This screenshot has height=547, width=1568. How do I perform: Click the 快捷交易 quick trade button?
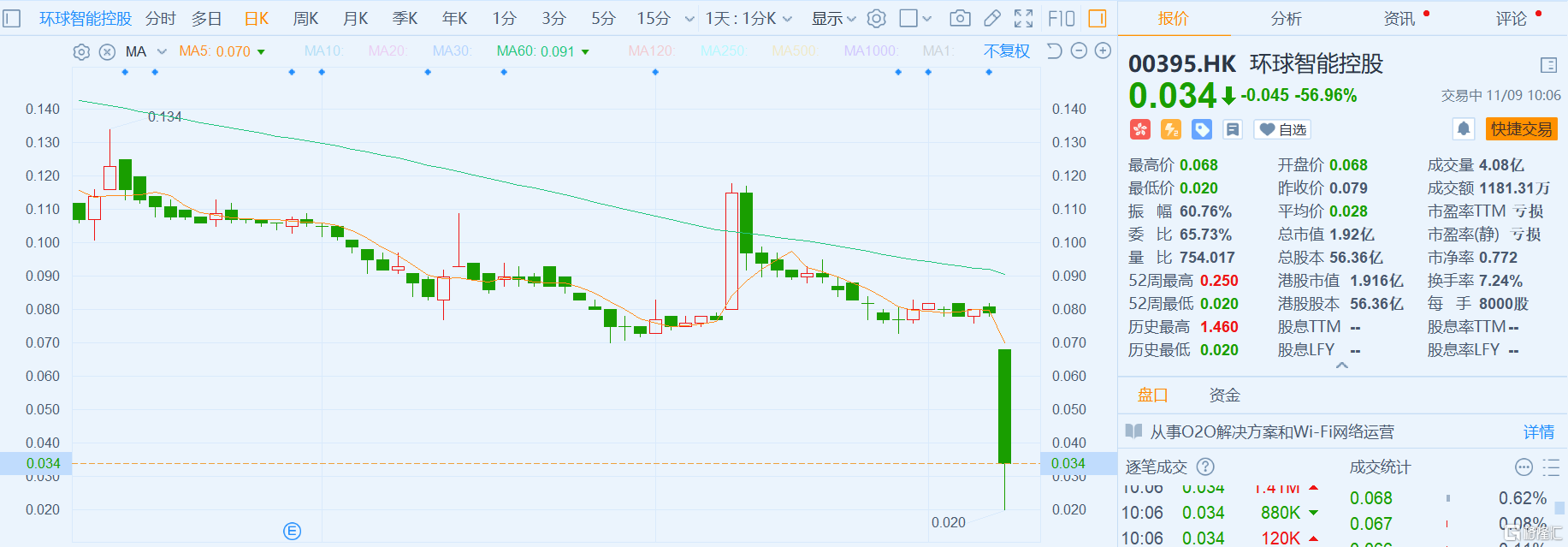click(1522, 129)
